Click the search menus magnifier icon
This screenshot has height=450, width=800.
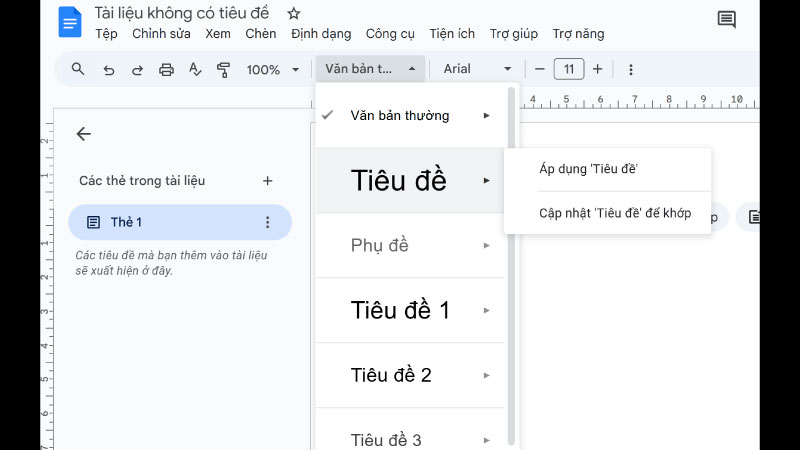pos(78,69)
